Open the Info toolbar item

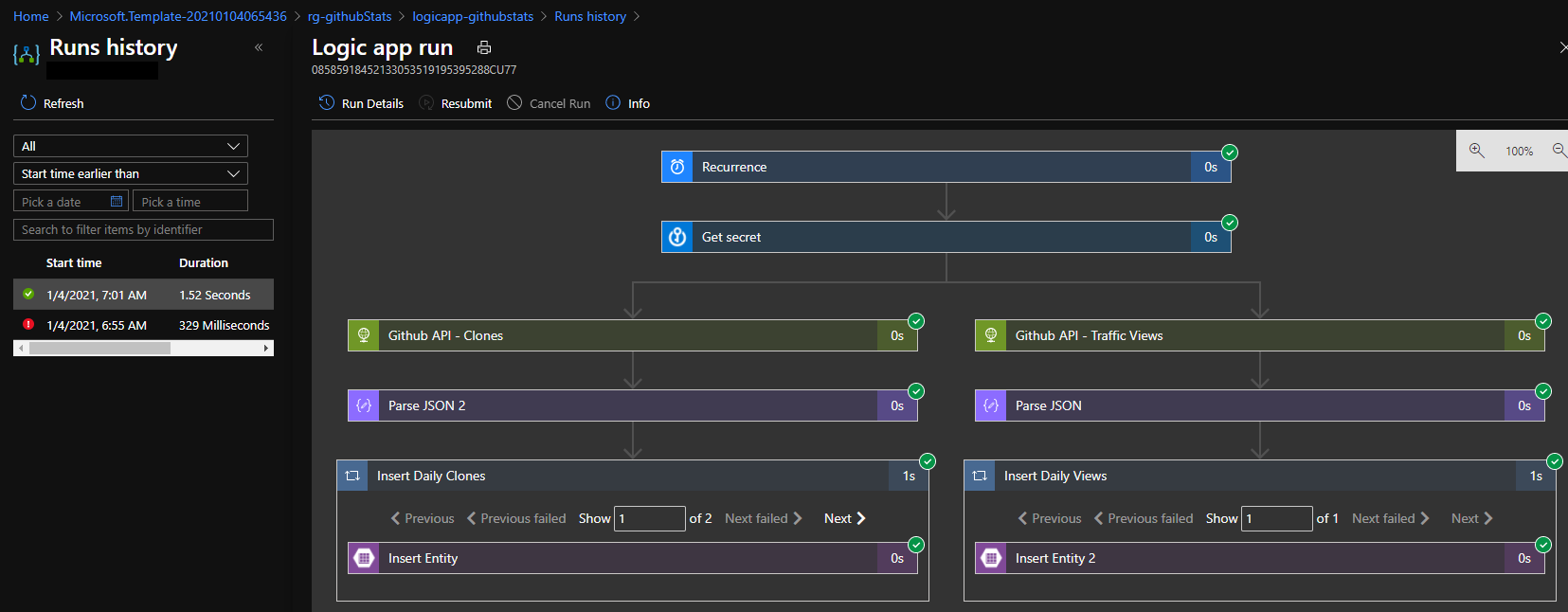(x=628, y=103)
